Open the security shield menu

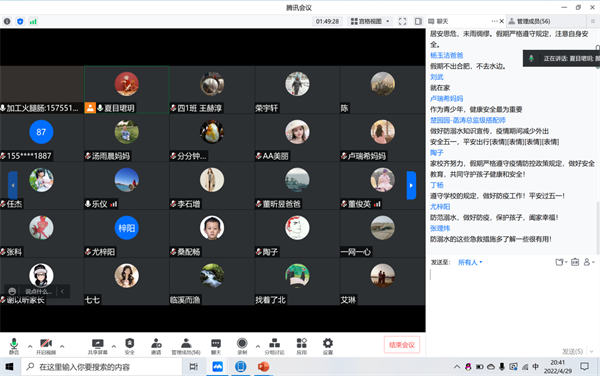(x=130, y=346)
